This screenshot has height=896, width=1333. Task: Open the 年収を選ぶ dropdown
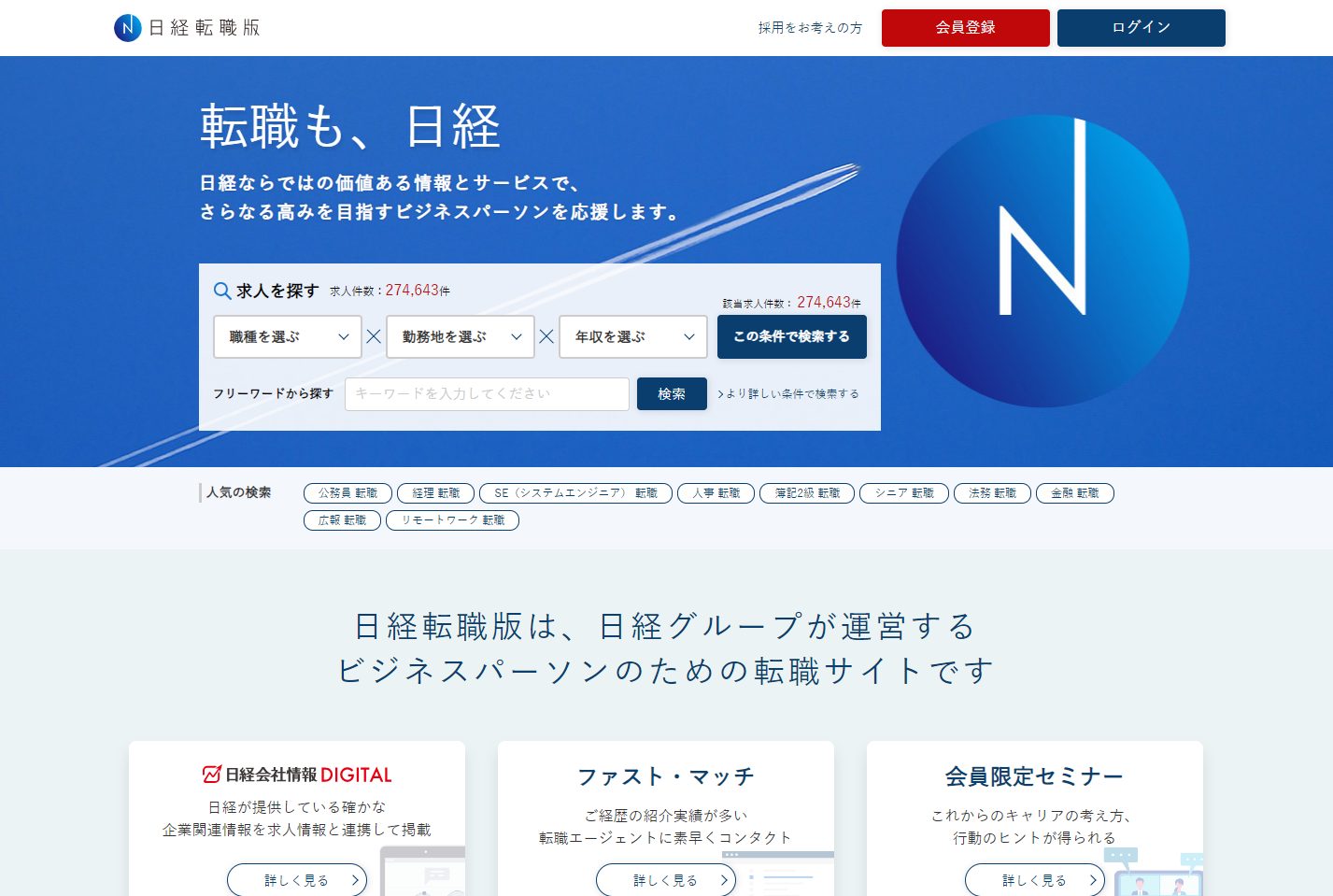tap(633, 337)
